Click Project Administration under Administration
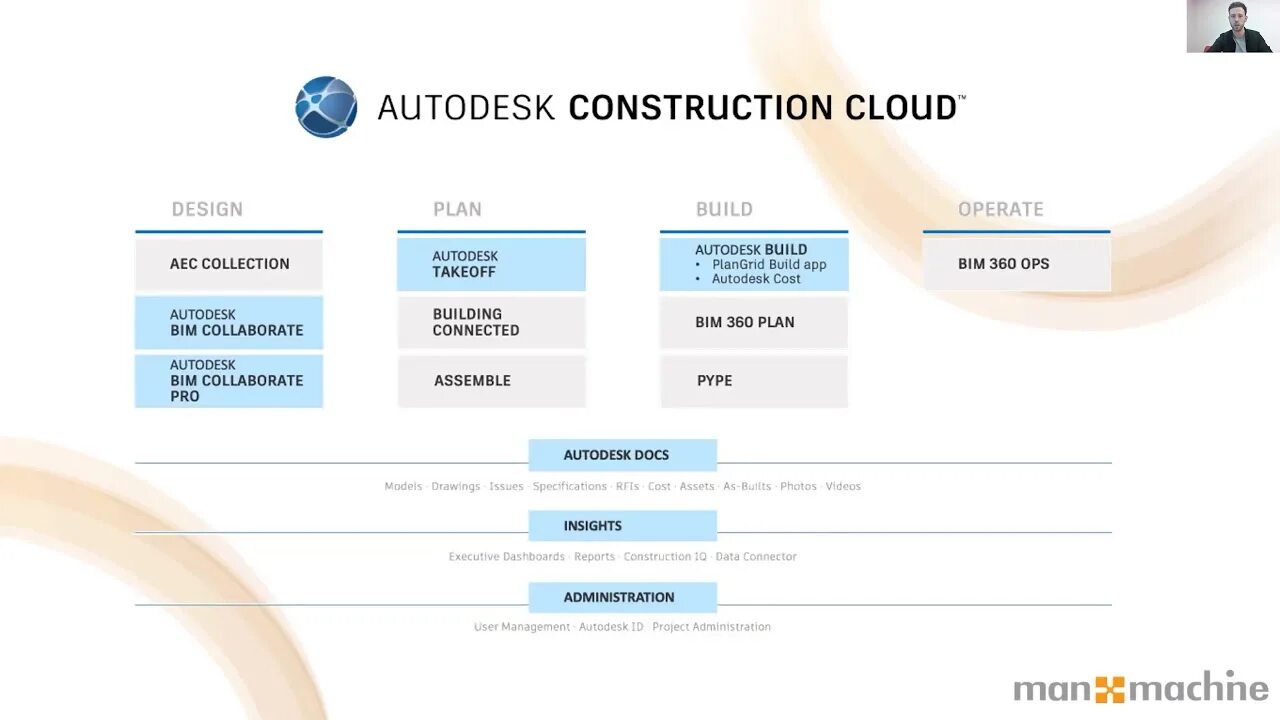The height and width of the screenshot is (720, 1280). coord(712,627)
